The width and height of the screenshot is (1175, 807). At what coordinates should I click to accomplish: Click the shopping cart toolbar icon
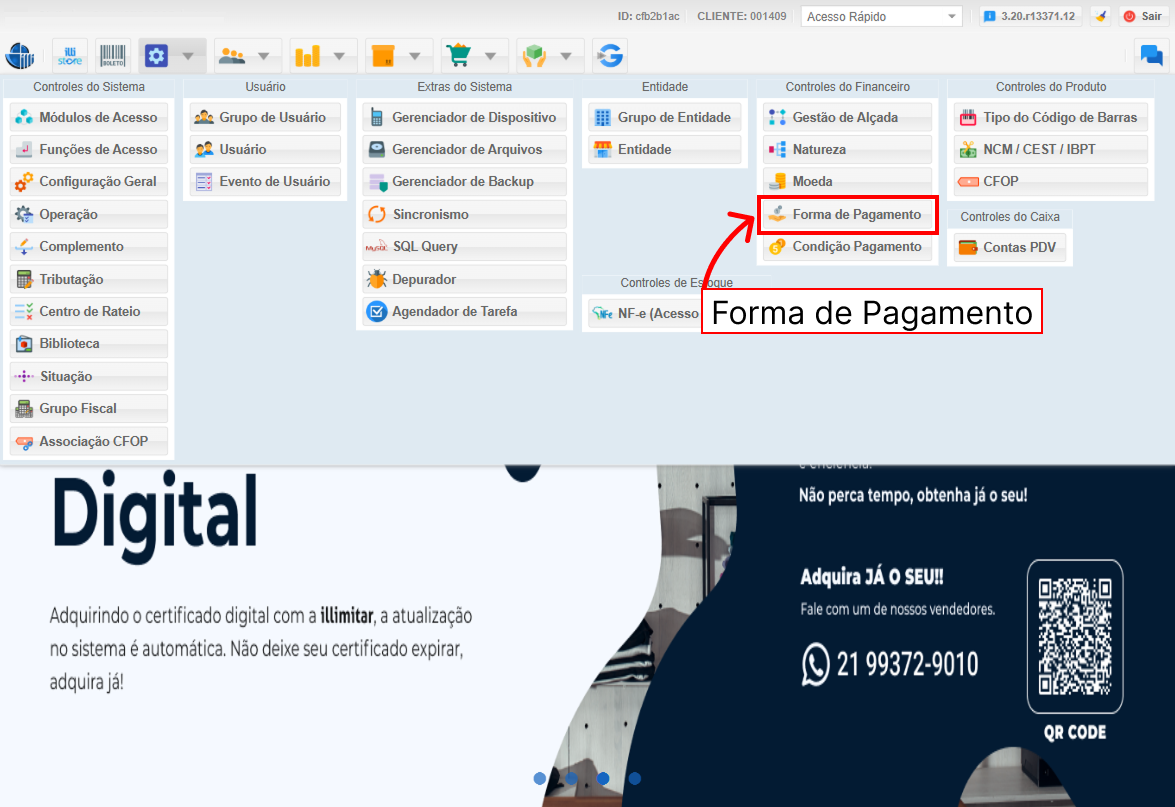[x=459, y=55]
